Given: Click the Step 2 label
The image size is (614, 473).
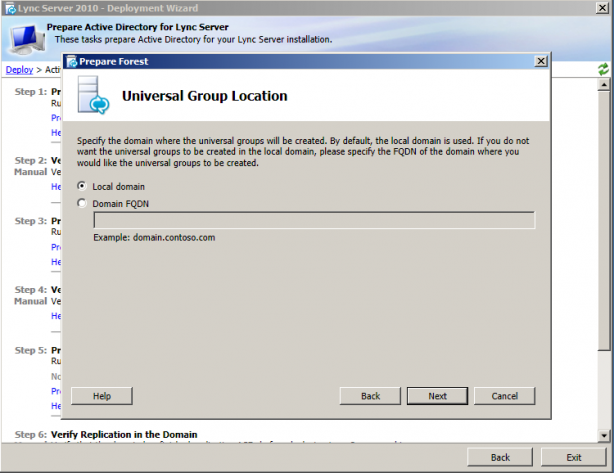Looking at the screenshot, I should tap(31, 161).
